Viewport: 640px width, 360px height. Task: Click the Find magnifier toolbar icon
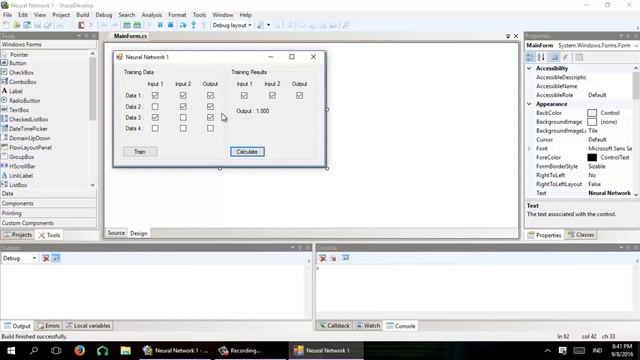[346, 25]
